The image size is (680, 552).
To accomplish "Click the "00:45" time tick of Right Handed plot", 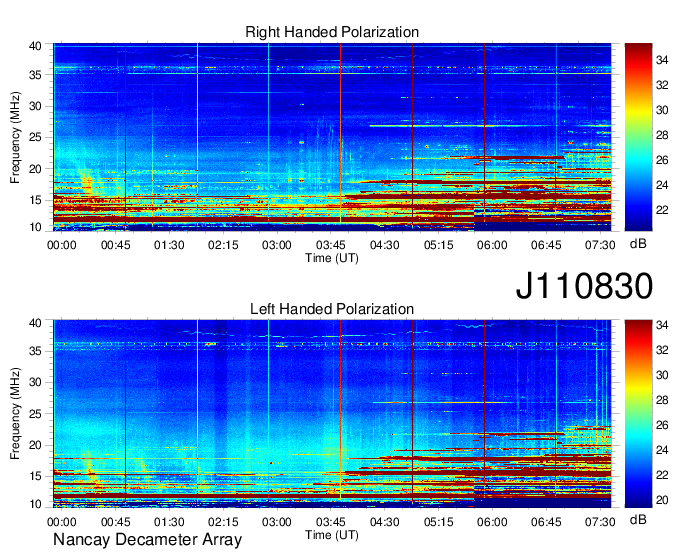I will 116,245.
